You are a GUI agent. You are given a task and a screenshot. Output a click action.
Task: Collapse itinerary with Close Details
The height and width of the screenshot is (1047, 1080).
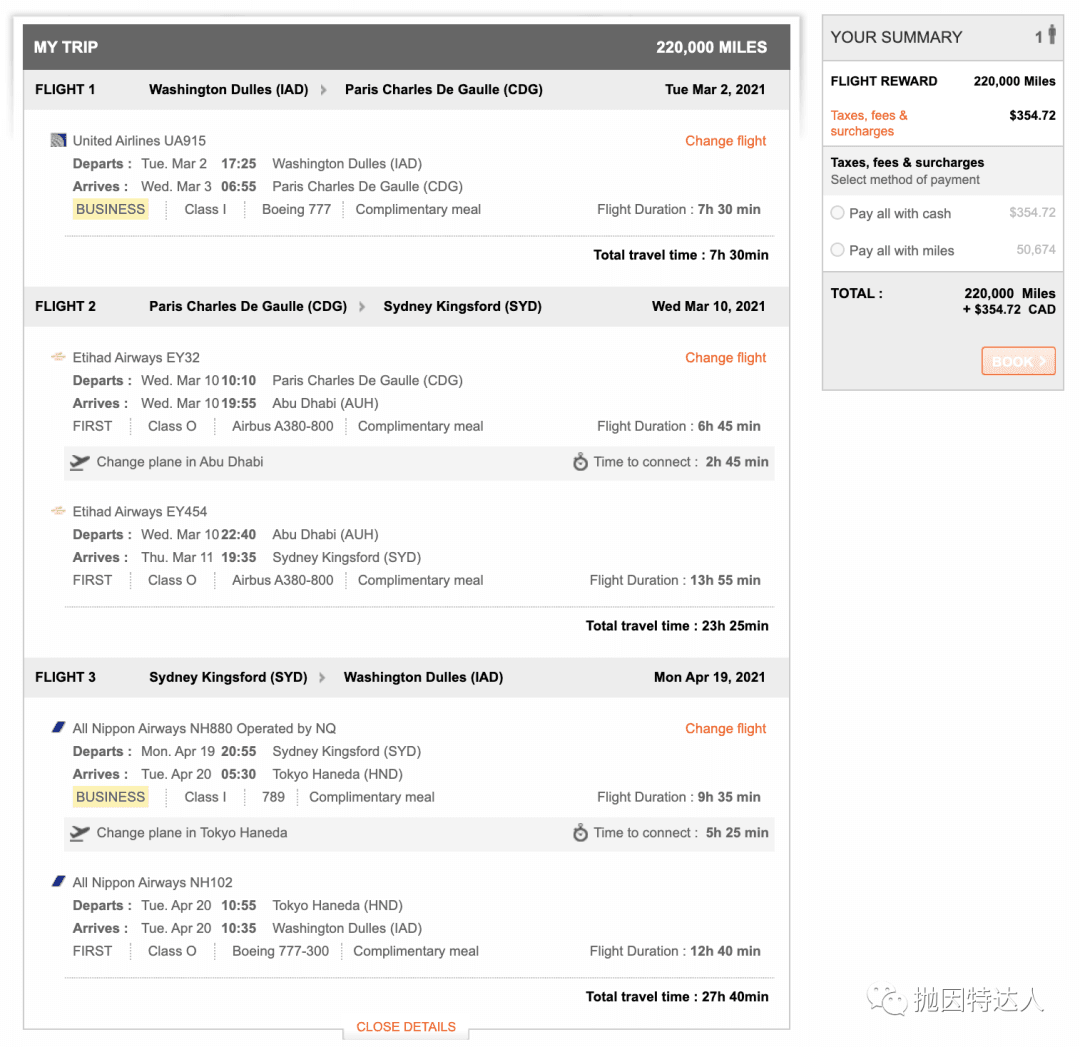click(x=406, y=1027)
